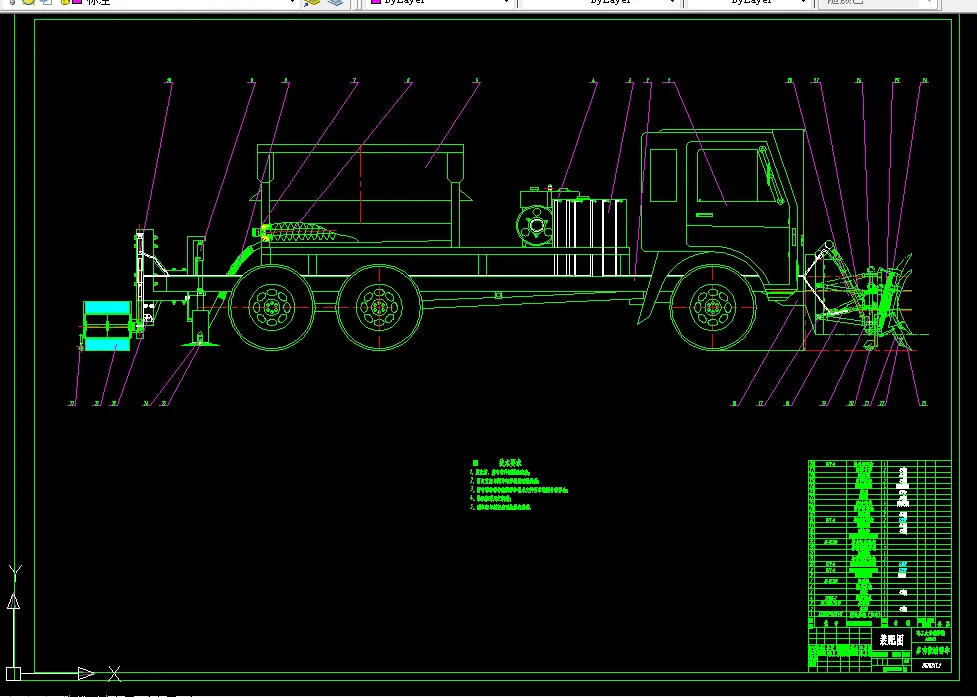The width and height of the screenshot is (977, 697).
Task: Select the UCS origin icon in the corner
Action: click(14, 673)
